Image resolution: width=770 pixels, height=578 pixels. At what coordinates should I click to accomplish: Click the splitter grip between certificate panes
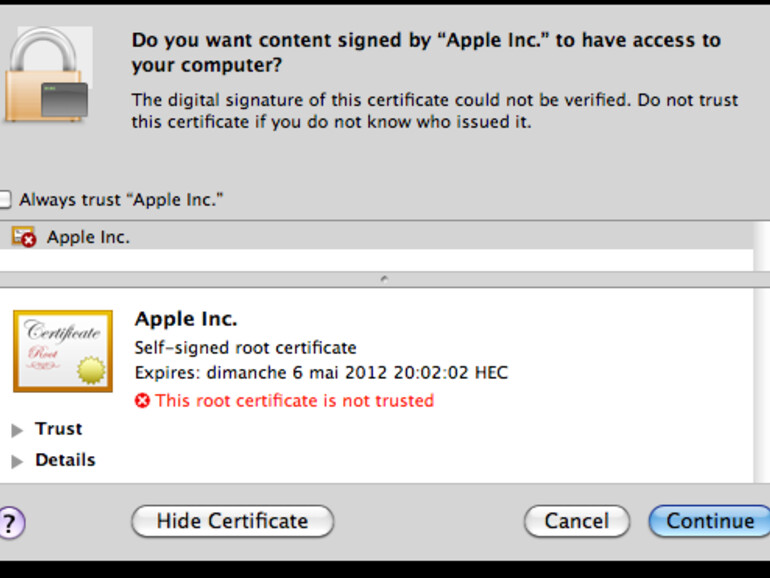tap(384, 280)
